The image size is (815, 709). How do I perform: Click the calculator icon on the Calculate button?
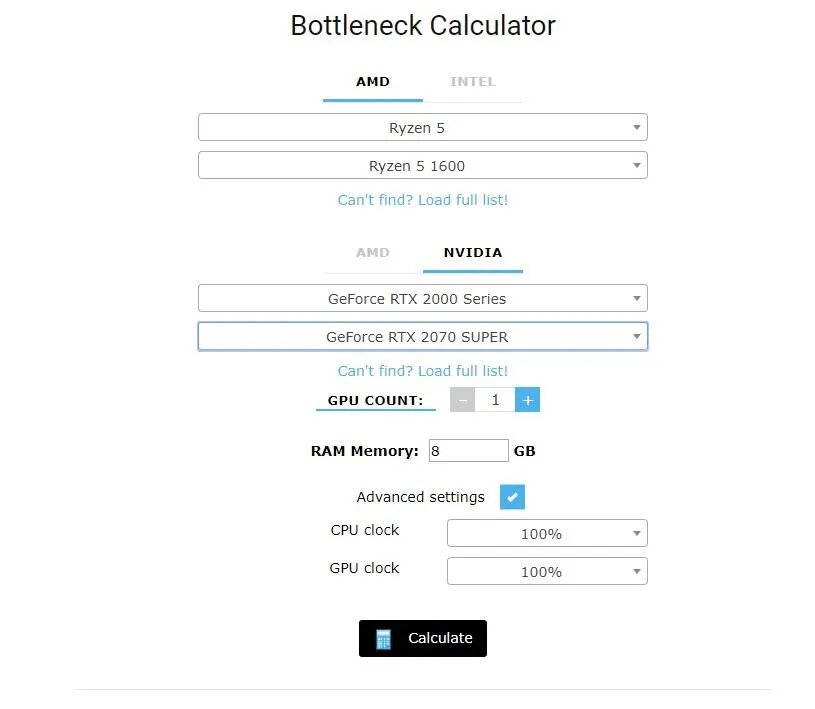pos(384,639)
